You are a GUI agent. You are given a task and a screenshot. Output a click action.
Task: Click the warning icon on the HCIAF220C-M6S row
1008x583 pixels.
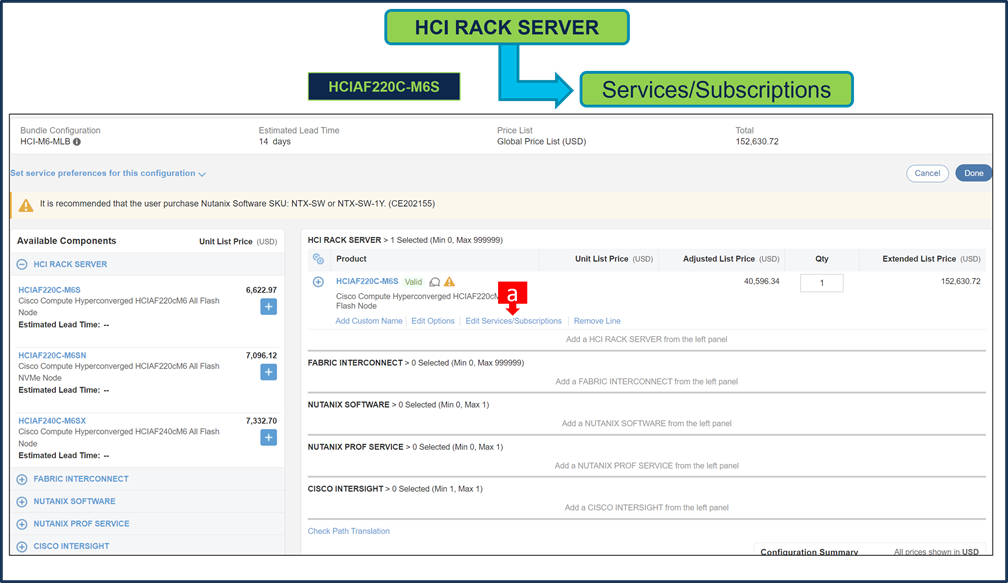pos(449,282)
